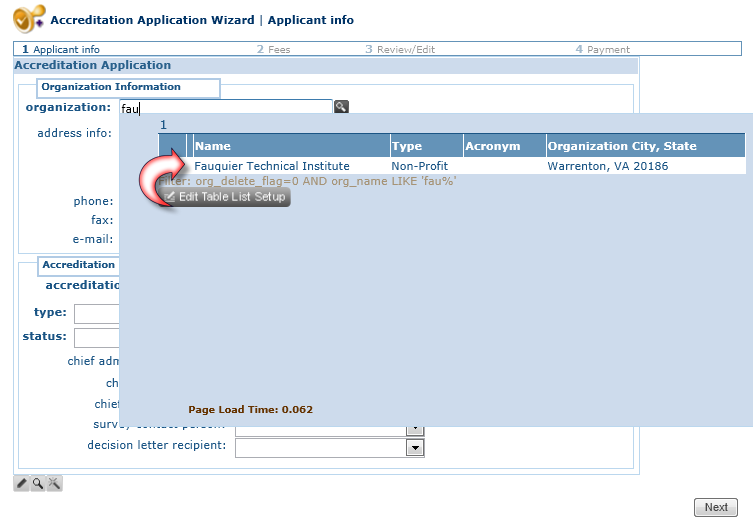This screenshot has height=525, width=753.
Task: Click the Non-Profit cell in results
Action: click(x=419, y=166)
